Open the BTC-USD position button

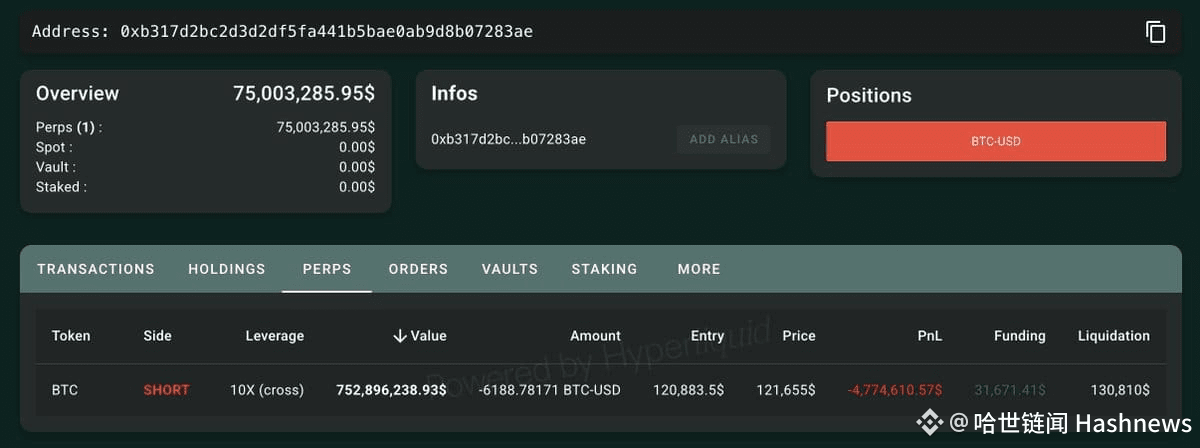pos(996,141)
